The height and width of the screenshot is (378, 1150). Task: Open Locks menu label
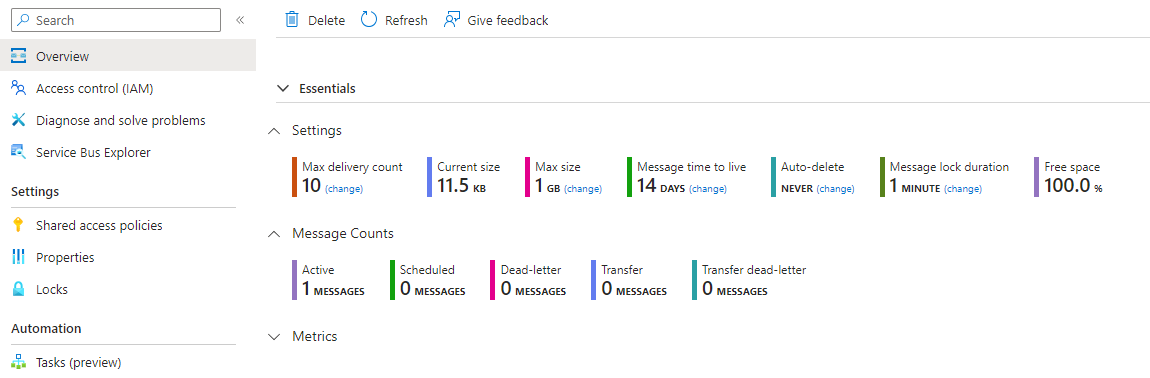click(52, 290)
